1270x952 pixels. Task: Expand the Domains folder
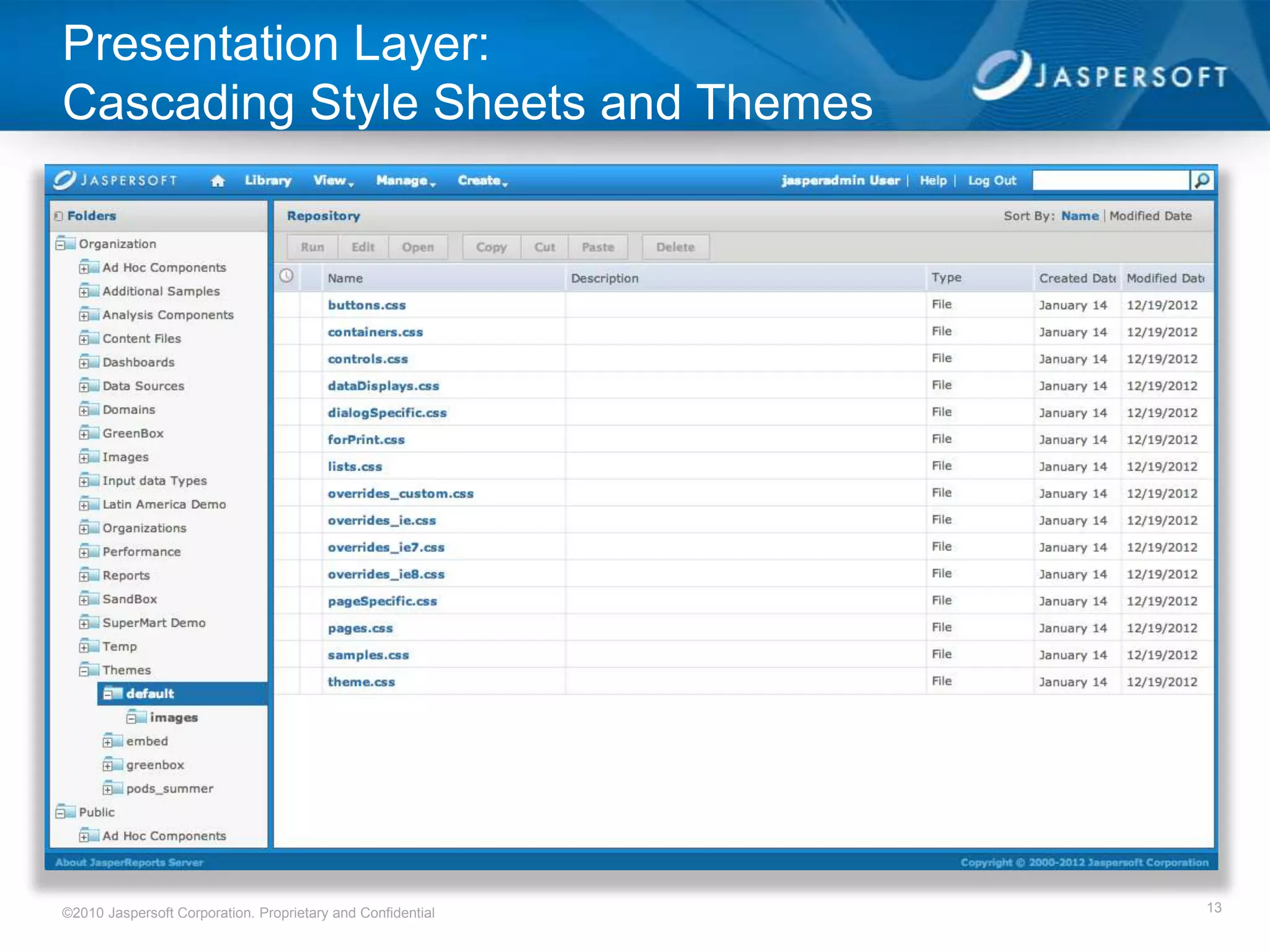(x=84, y=410)
